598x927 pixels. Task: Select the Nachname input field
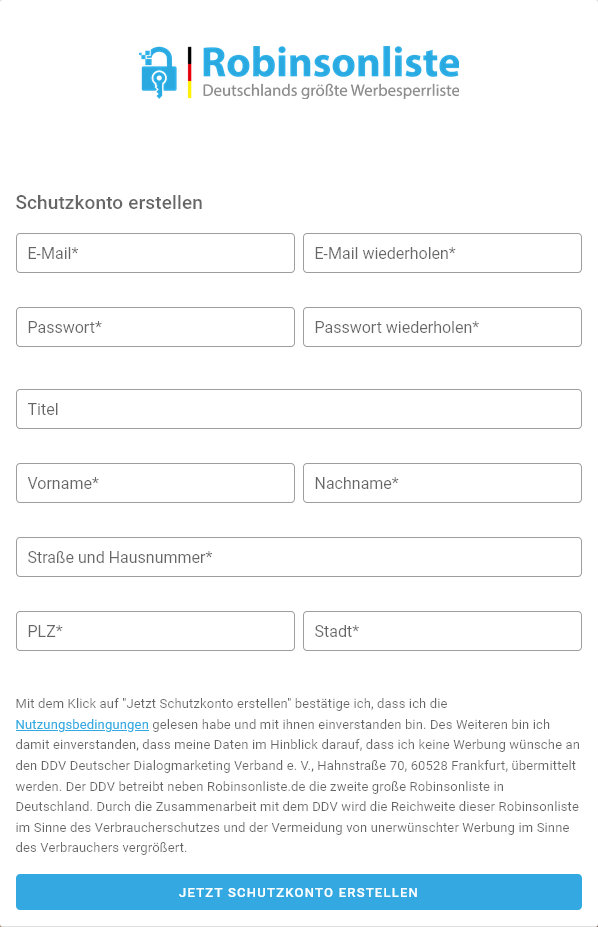[442, 483]
